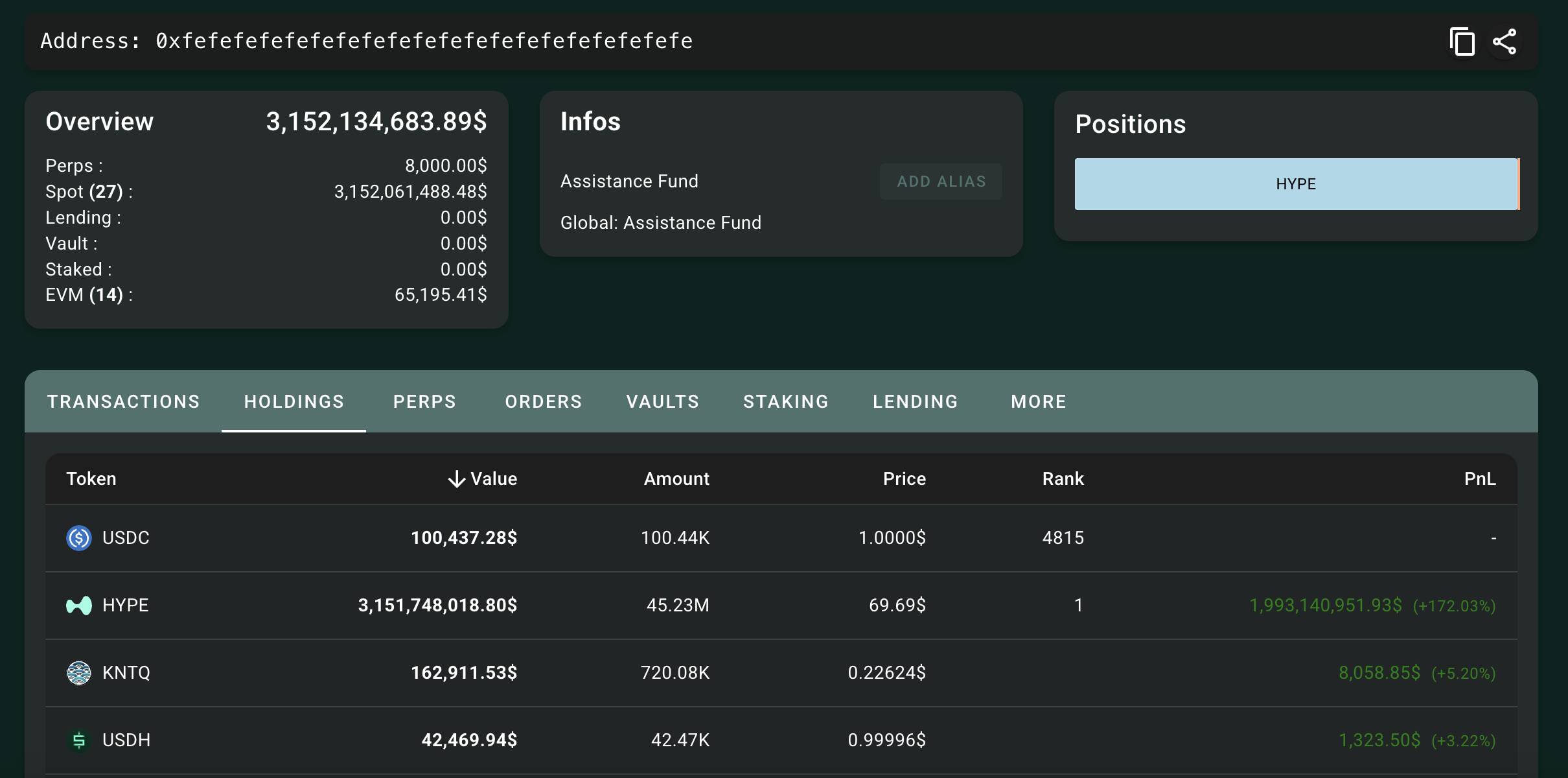Click the EVM value 65,195.41$
Viewport: 1568px width, 778px height.
(x=441, y=295)
